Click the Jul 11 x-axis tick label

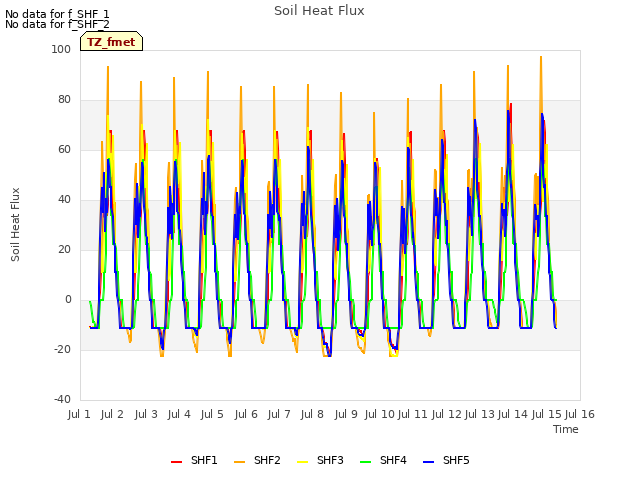point(412,414)
